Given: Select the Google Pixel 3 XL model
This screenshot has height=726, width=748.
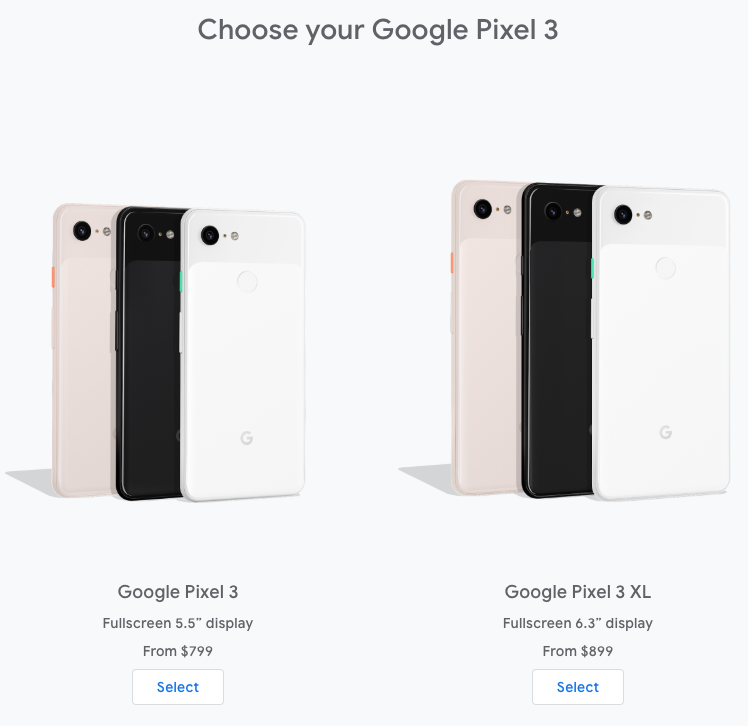Looking at the screenshot, I should click(x=578, y=687).
